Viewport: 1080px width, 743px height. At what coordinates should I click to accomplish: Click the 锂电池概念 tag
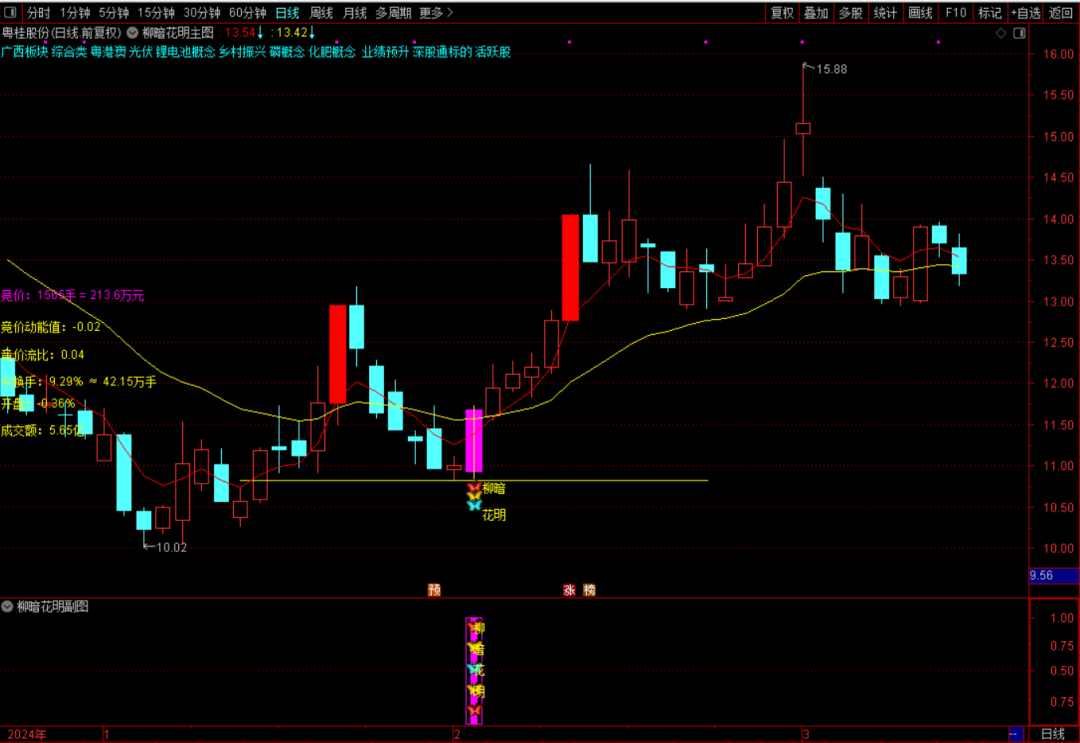[185, 52]
